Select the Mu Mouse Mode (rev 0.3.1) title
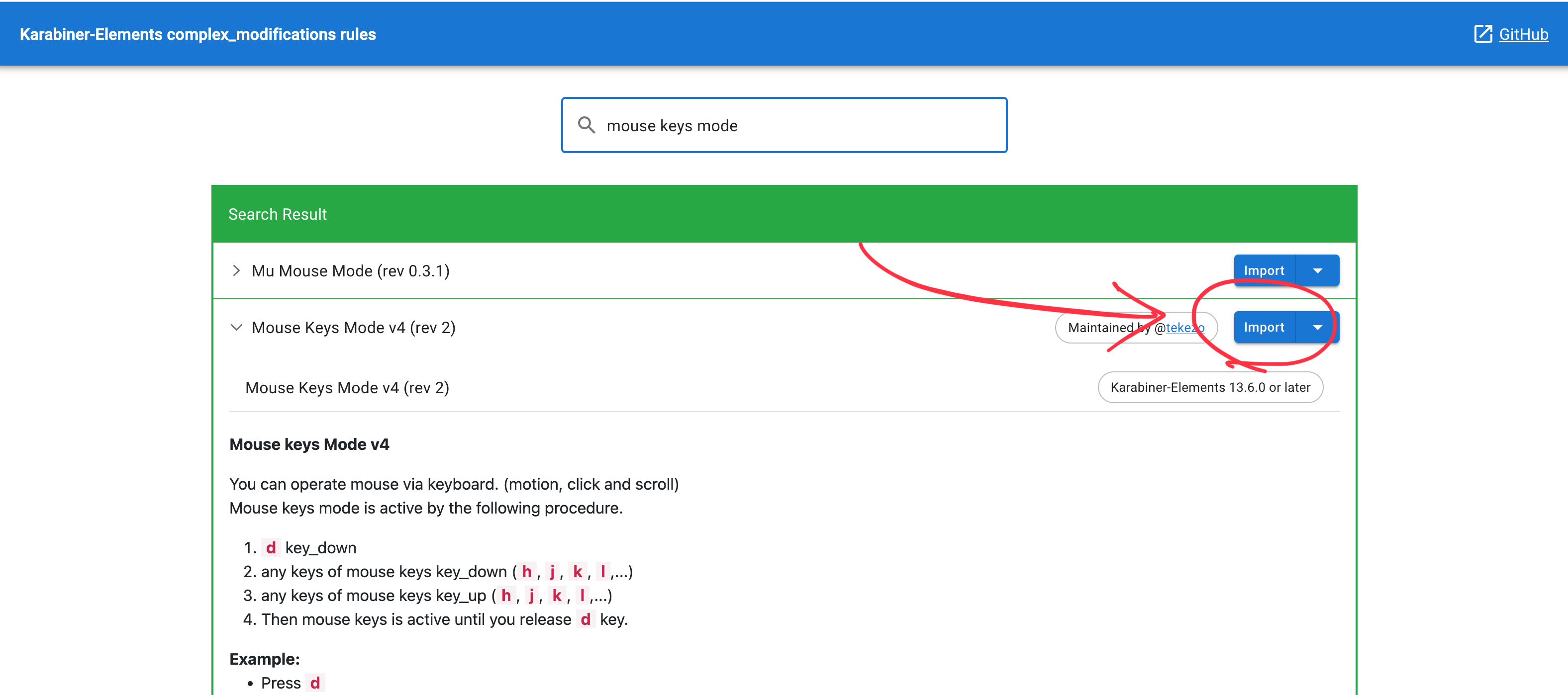Viewport: 1568px width, 695px height. pos(351,270)
